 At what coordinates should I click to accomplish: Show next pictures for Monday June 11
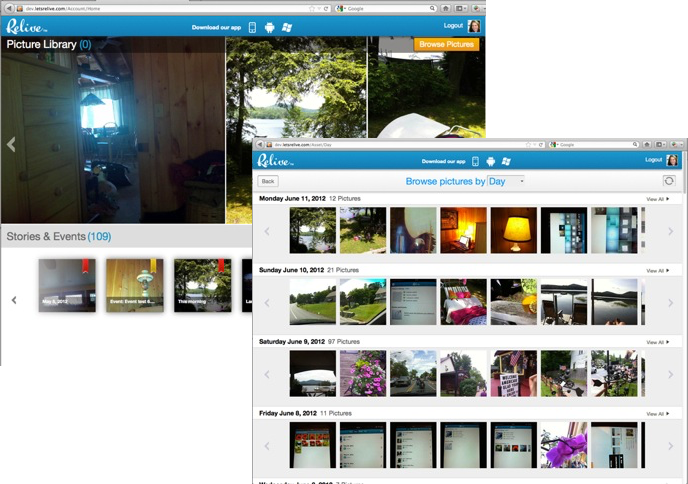pyautogui.click(x=670, y=231)
